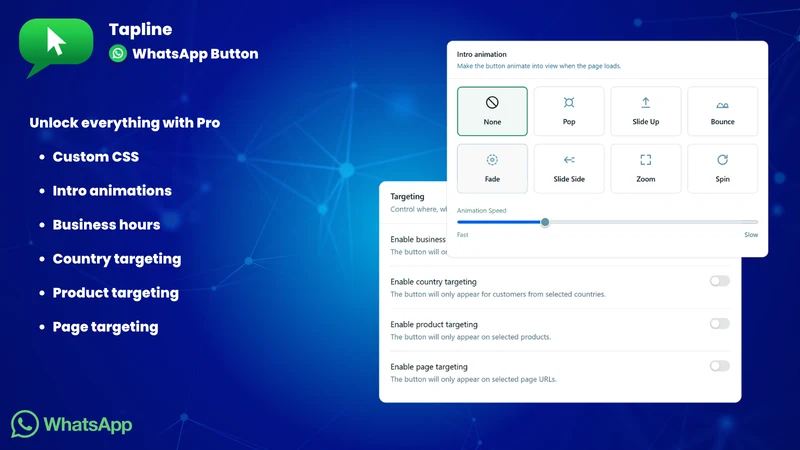Pick the Slide Up animation
800x450 pixels.
click(645, 111)
